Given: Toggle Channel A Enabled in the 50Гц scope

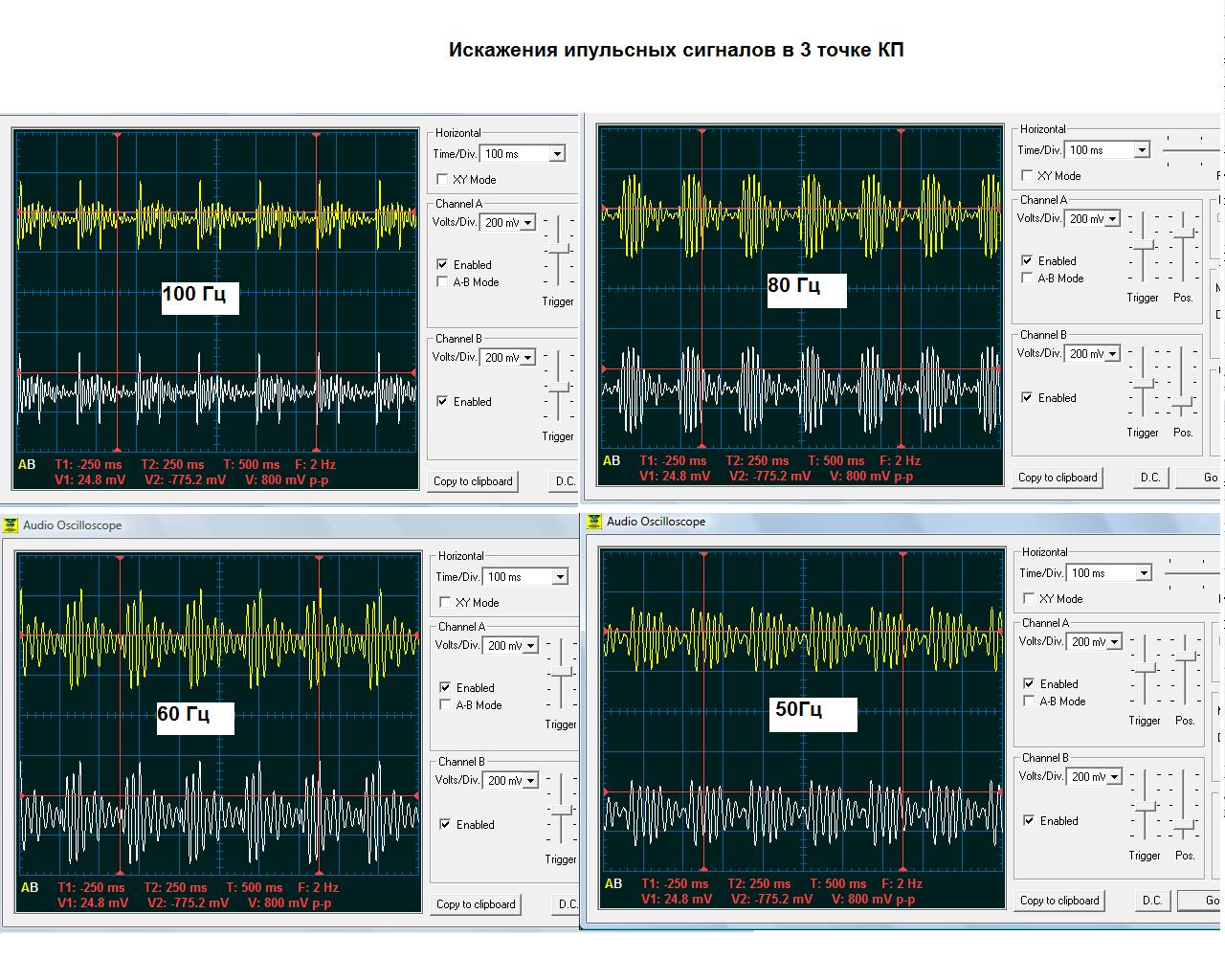Looking at the screenshot, I should pyautogui.click(x=1029, y=683).
